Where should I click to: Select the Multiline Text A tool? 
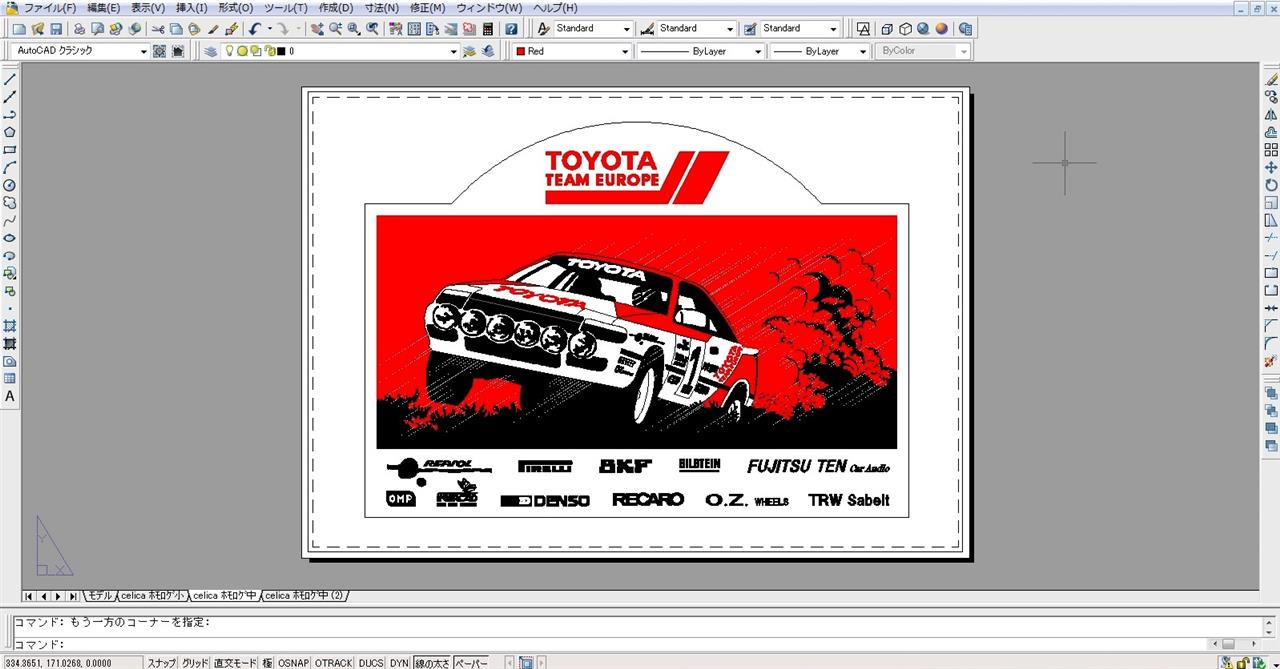click(x=10, y=397)
